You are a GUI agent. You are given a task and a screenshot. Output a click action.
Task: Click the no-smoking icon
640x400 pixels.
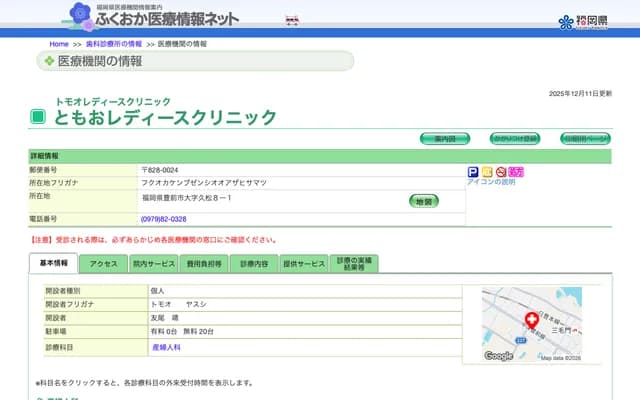[x=501, y=172]
